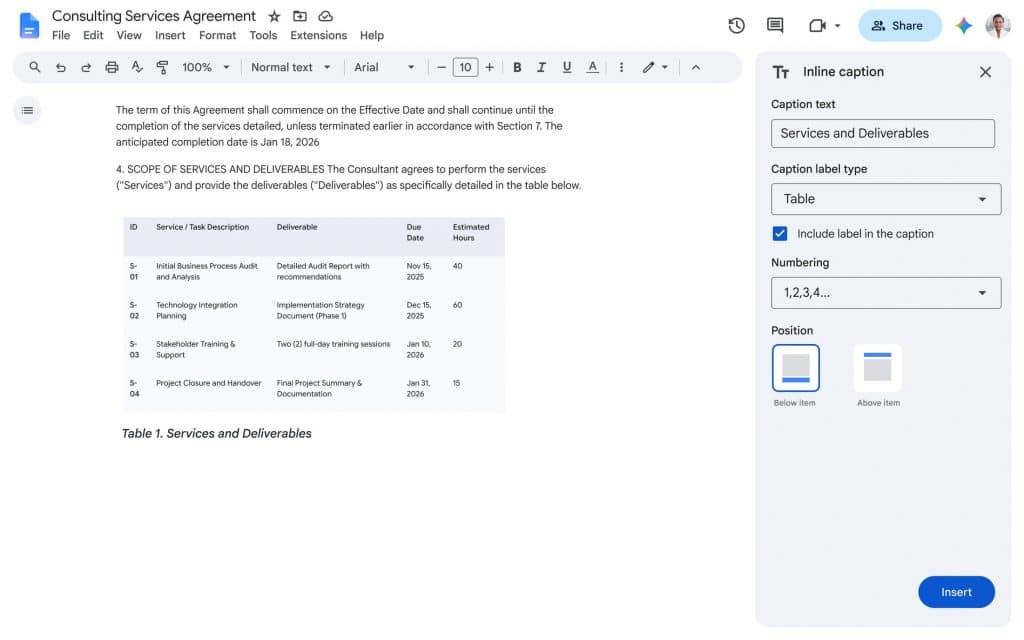Screen dimensions: 1024x640
Task: Activate the paint format tool
Action: [162, 67]
